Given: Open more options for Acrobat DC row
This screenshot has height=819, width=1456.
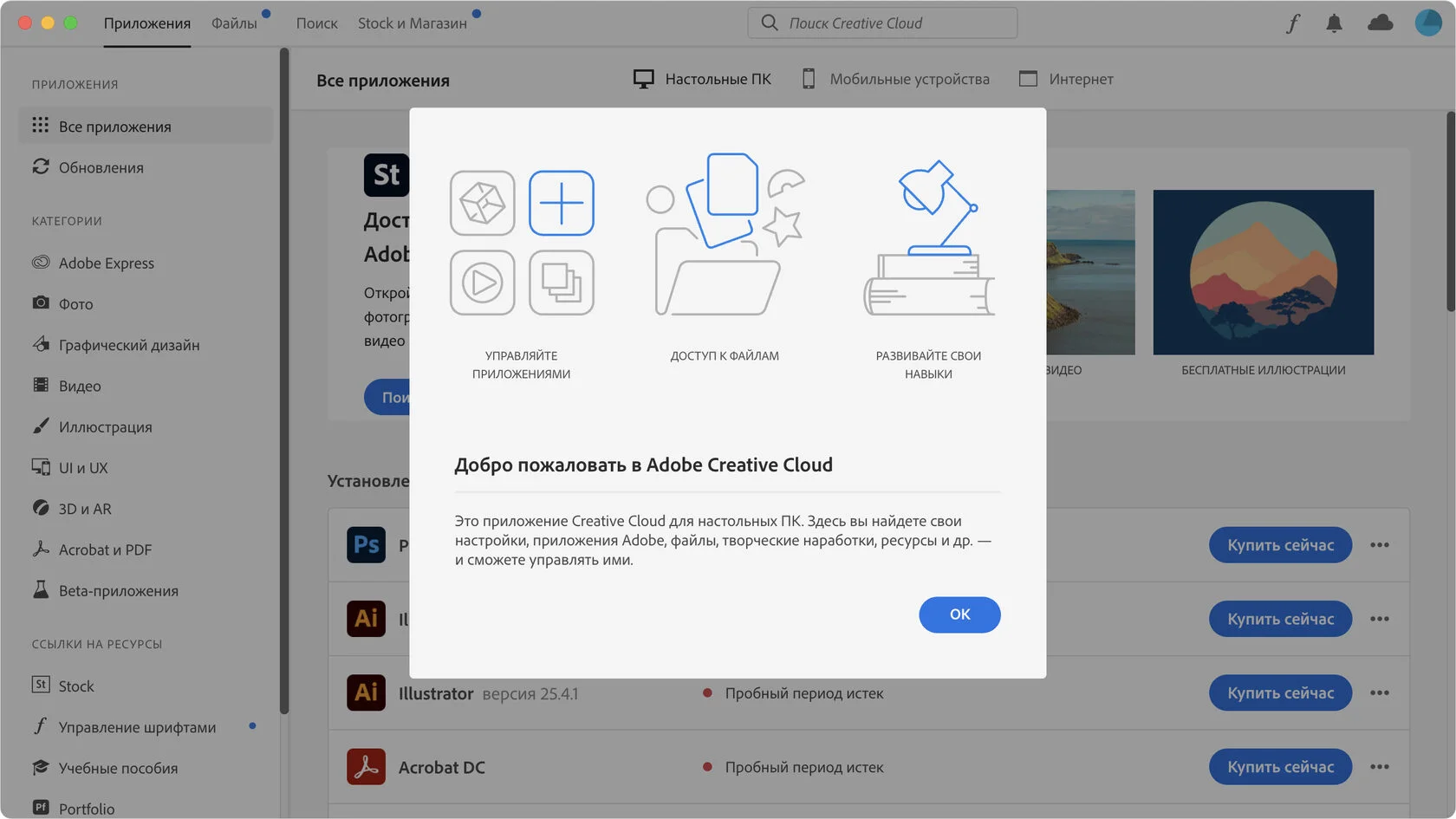Looking at the screenshot, I should (x=1380, y=767).
